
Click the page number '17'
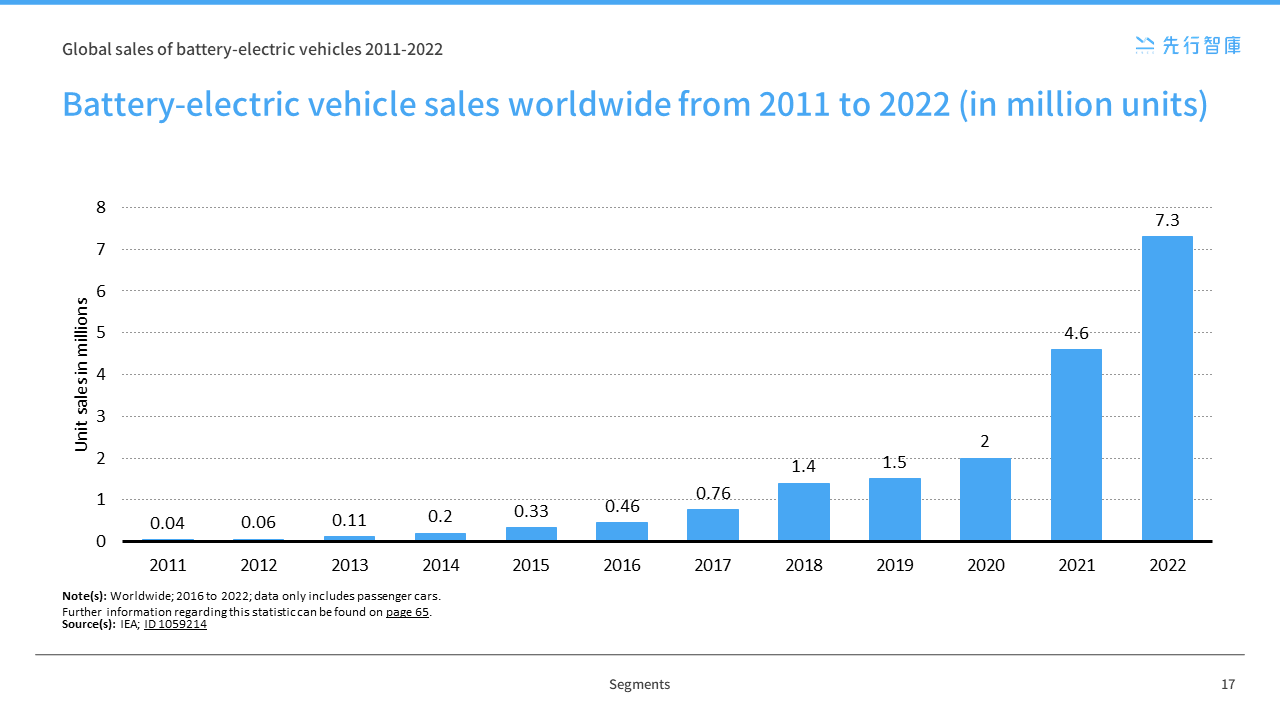[x=1229, y=685]
